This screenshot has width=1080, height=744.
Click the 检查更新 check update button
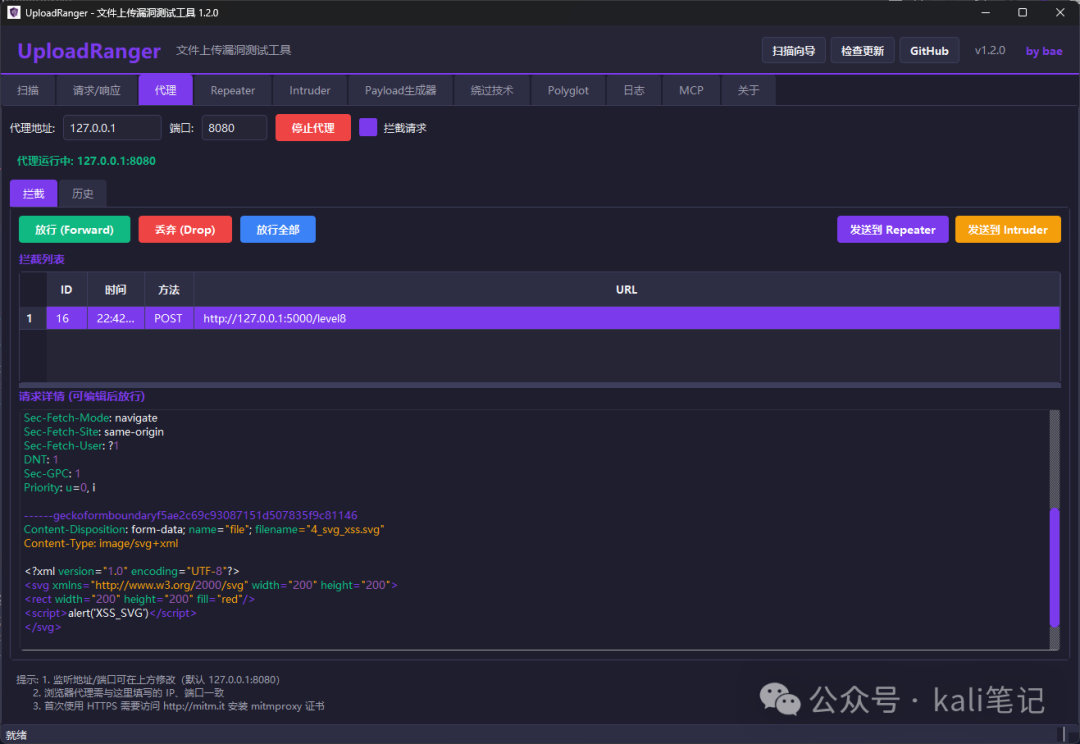click(x=862, y=50)
